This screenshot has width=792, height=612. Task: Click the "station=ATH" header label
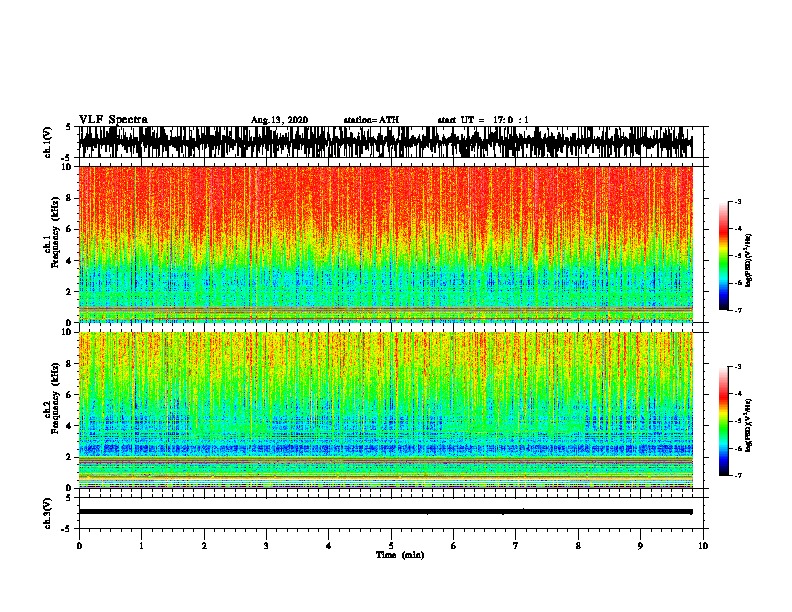pyautogui.click(x=371, y=120)
